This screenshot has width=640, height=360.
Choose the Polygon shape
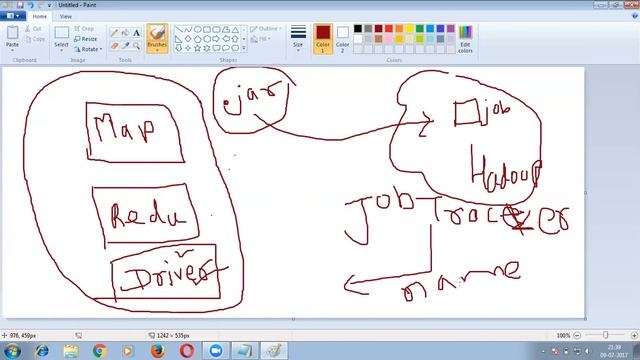226,29
